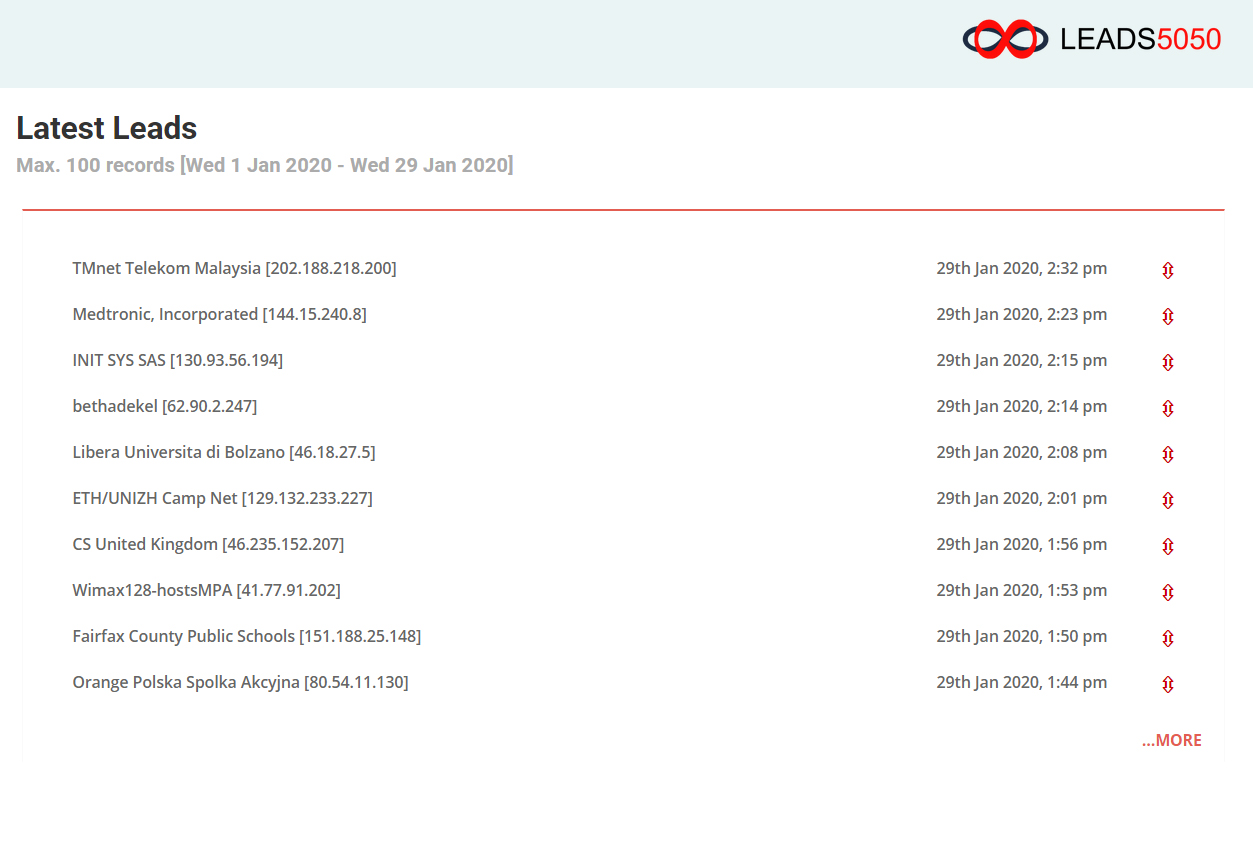1253x850 pixels.
Task: Click timestamp 29th Jan 2020, 2:08 pm
Action: (1021, 452)
